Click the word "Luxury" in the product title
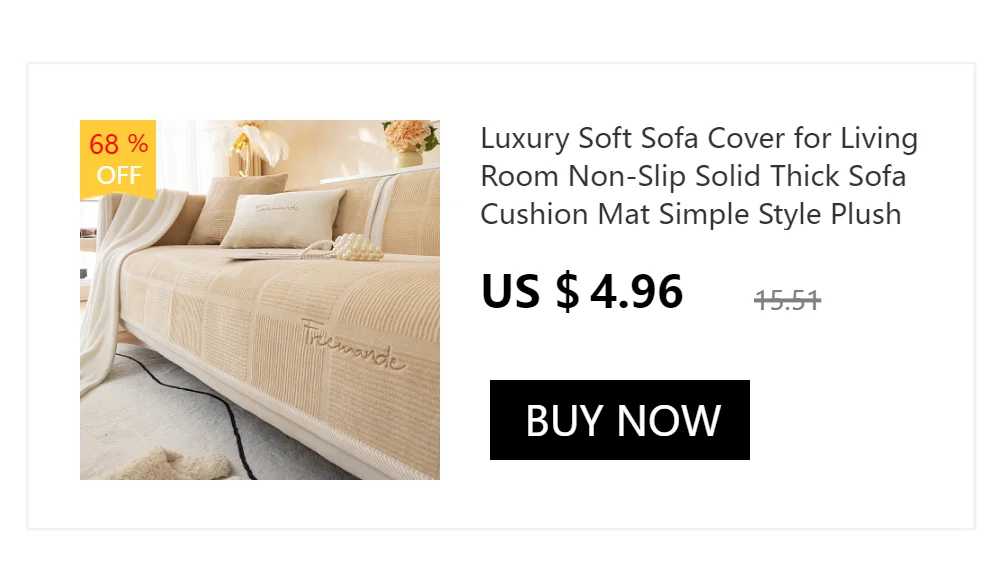Screen dimensions: 1000x580 pos(525,139)
